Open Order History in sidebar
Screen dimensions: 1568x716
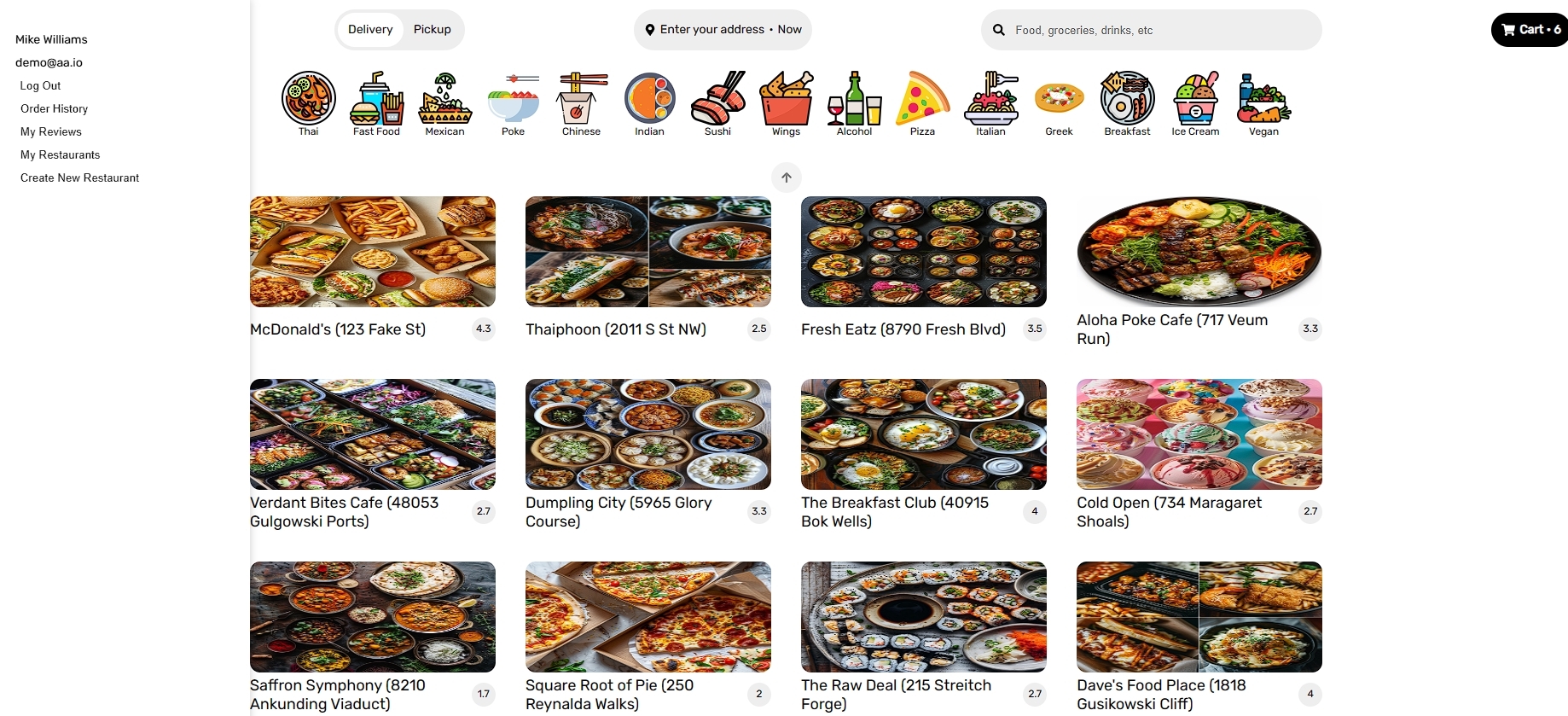pos(55,108)
